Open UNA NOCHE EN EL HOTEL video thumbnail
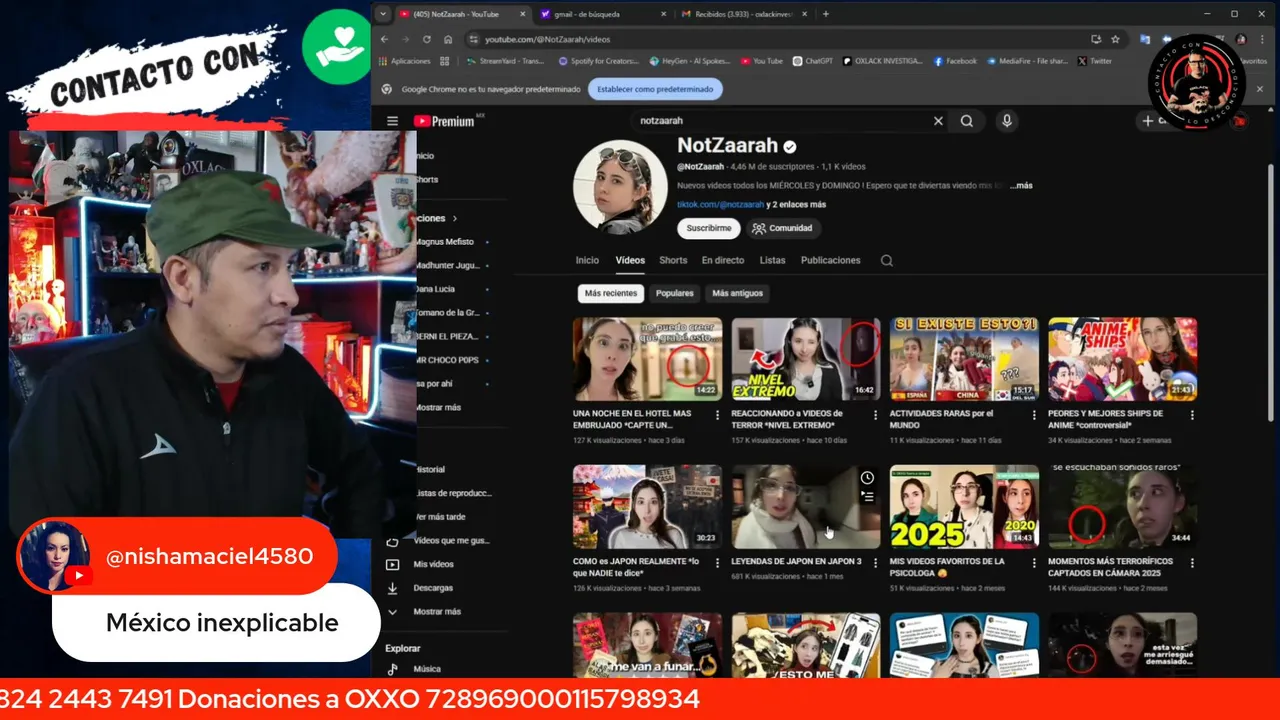The height and width of the screenshot is (720, 1280). pos(647,359)
